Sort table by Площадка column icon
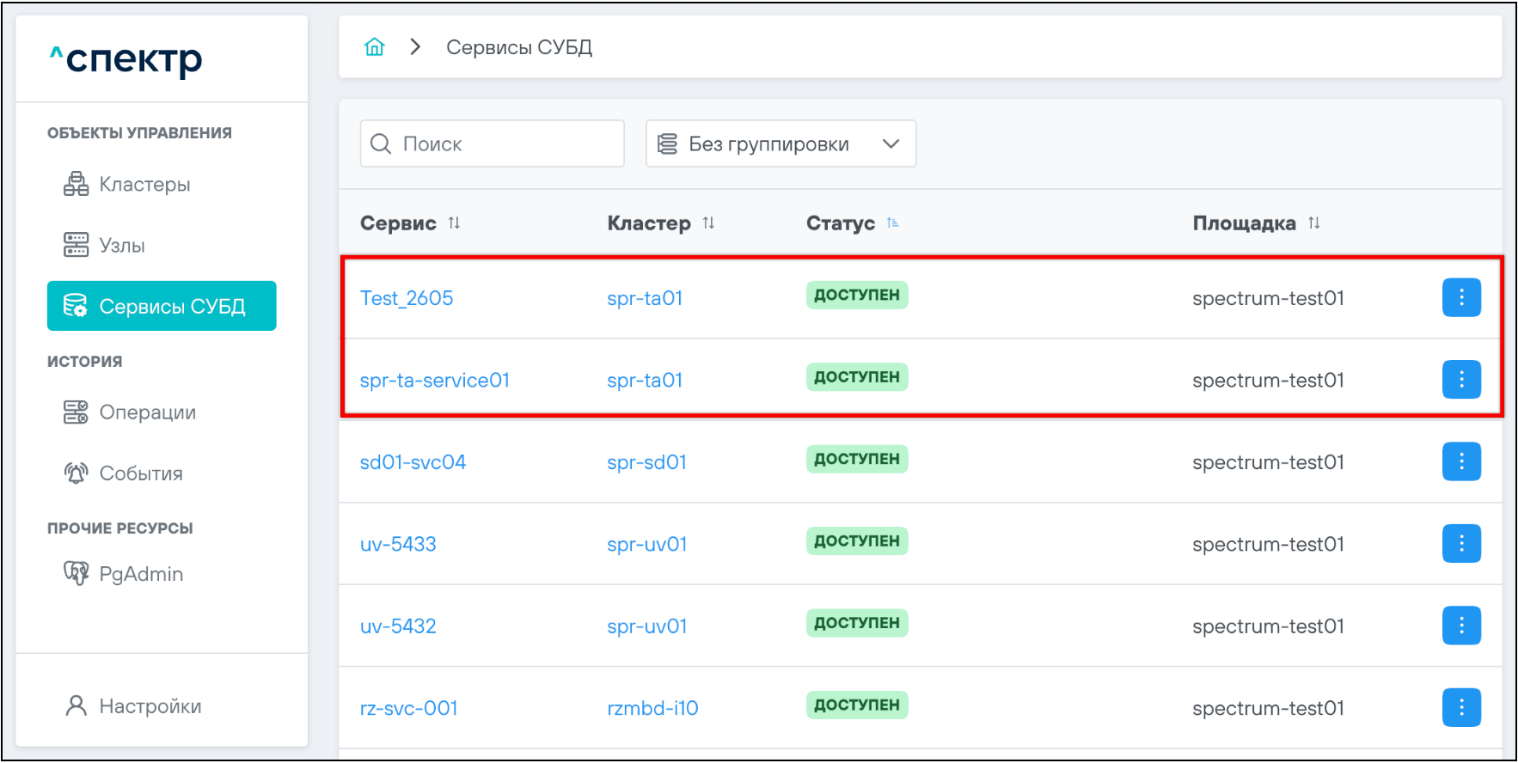1518x763 pixels. click(1314, 223)
